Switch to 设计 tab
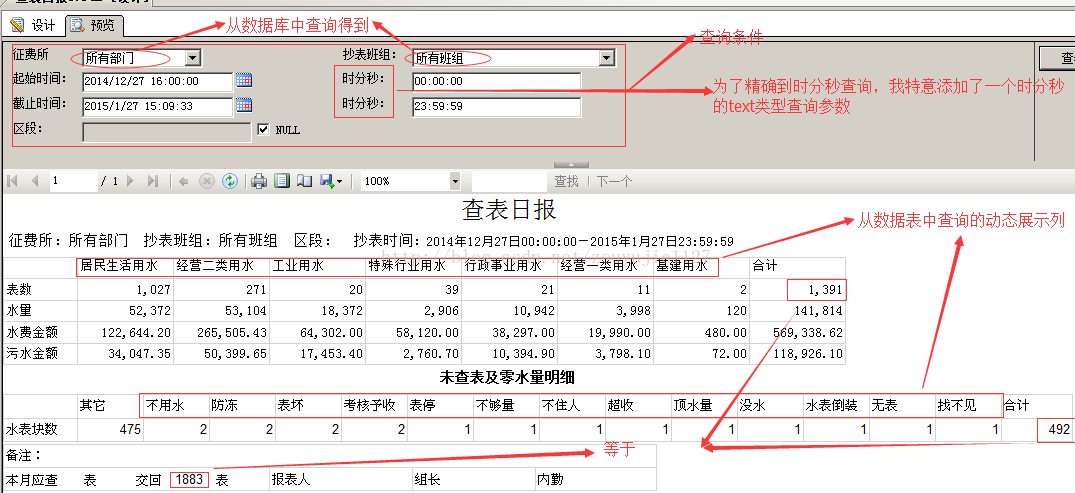The height and width of the screenshot is (493, 1075). 34,25
